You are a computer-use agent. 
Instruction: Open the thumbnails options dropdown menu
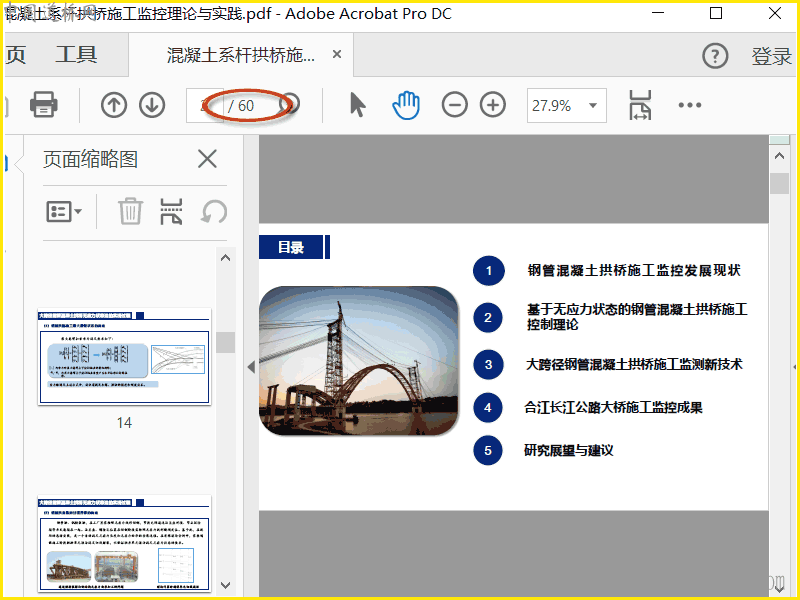(x=64, y=211)
